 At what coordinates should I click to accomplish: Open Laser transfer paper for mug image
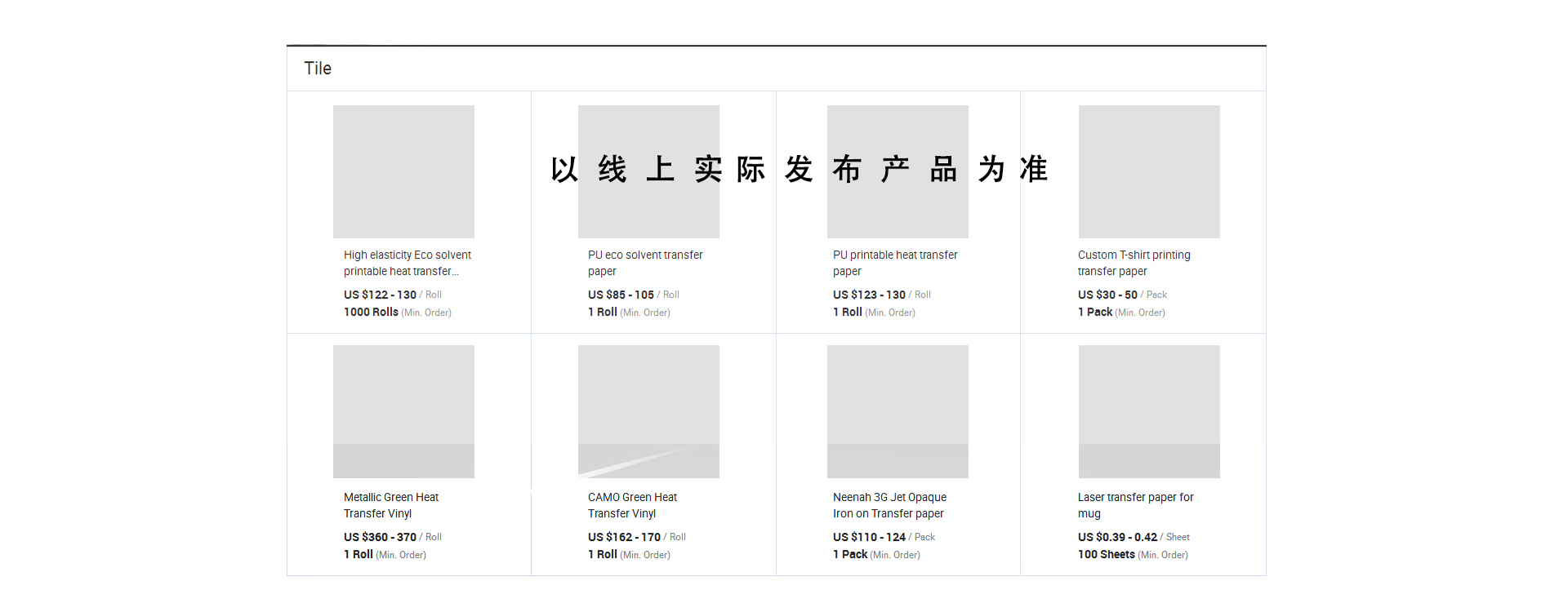(x=1149, y=411)
